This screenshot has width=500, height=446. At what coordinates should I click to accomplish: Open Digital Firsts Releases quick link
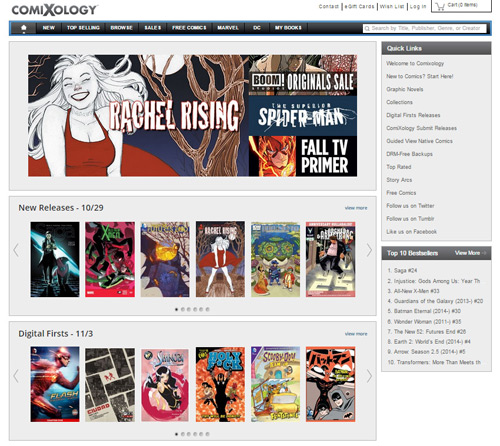point(413,115)
